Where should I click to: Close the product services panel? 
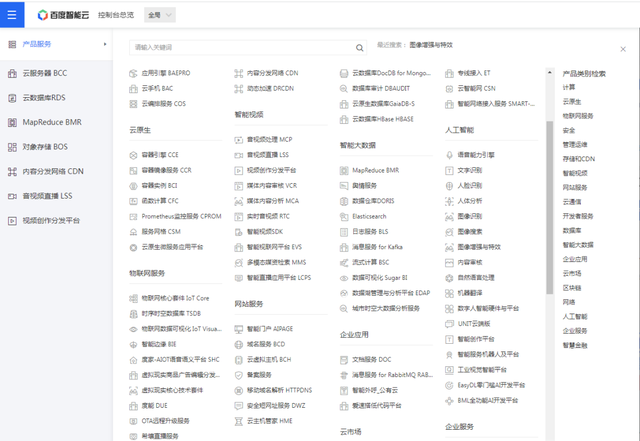click(623, 49)
